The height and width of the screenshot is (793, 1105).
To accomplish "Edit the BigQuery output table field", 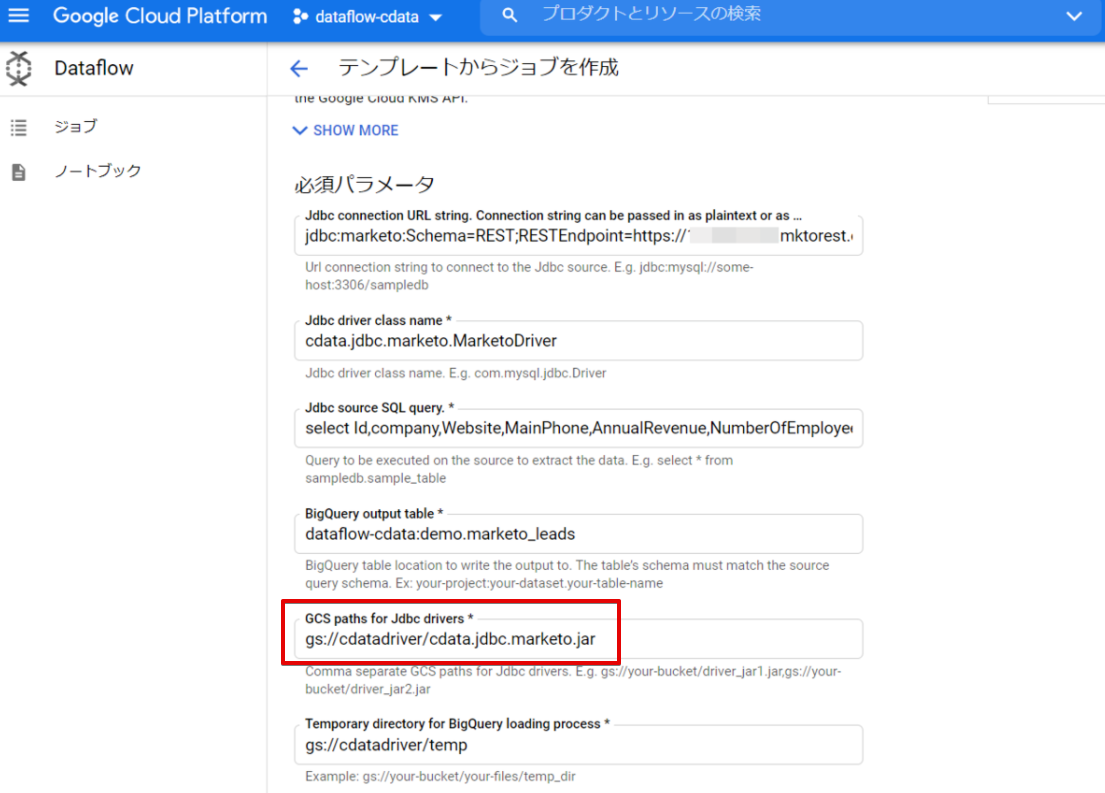I will 579,534.
